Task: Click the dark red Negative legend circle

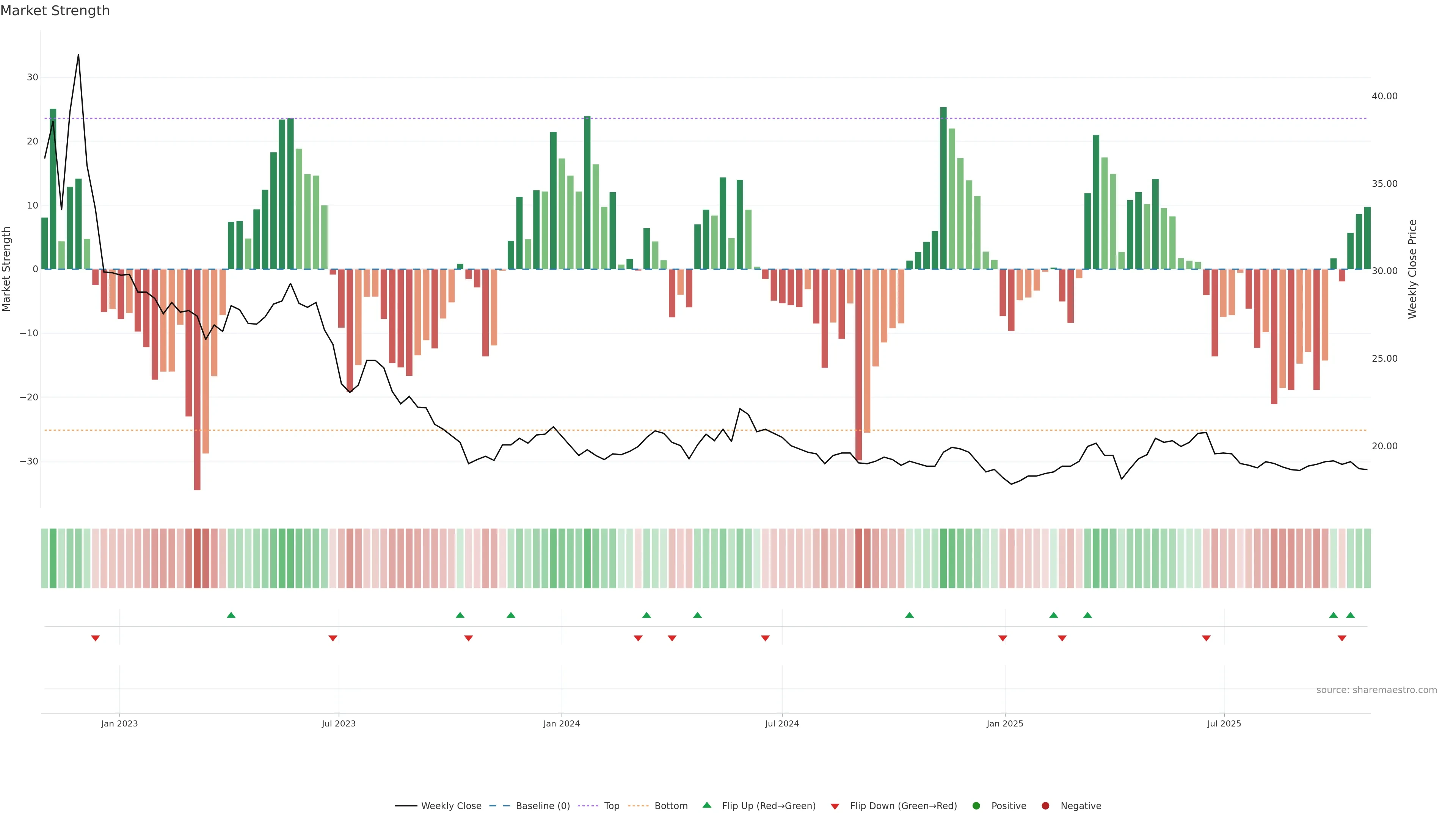Action: (1045, 806)
